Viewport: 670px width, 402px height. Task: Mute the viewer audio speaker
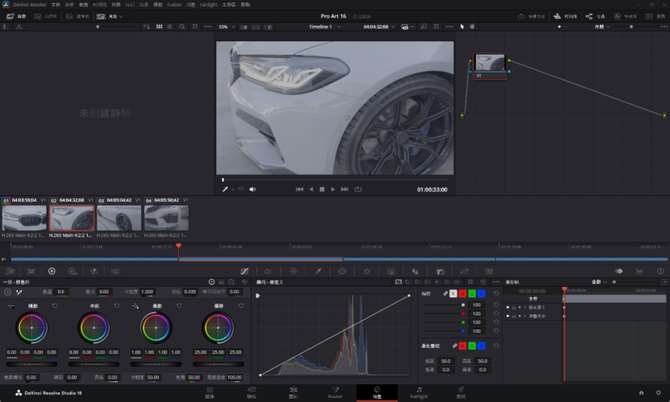coord(252,188)
